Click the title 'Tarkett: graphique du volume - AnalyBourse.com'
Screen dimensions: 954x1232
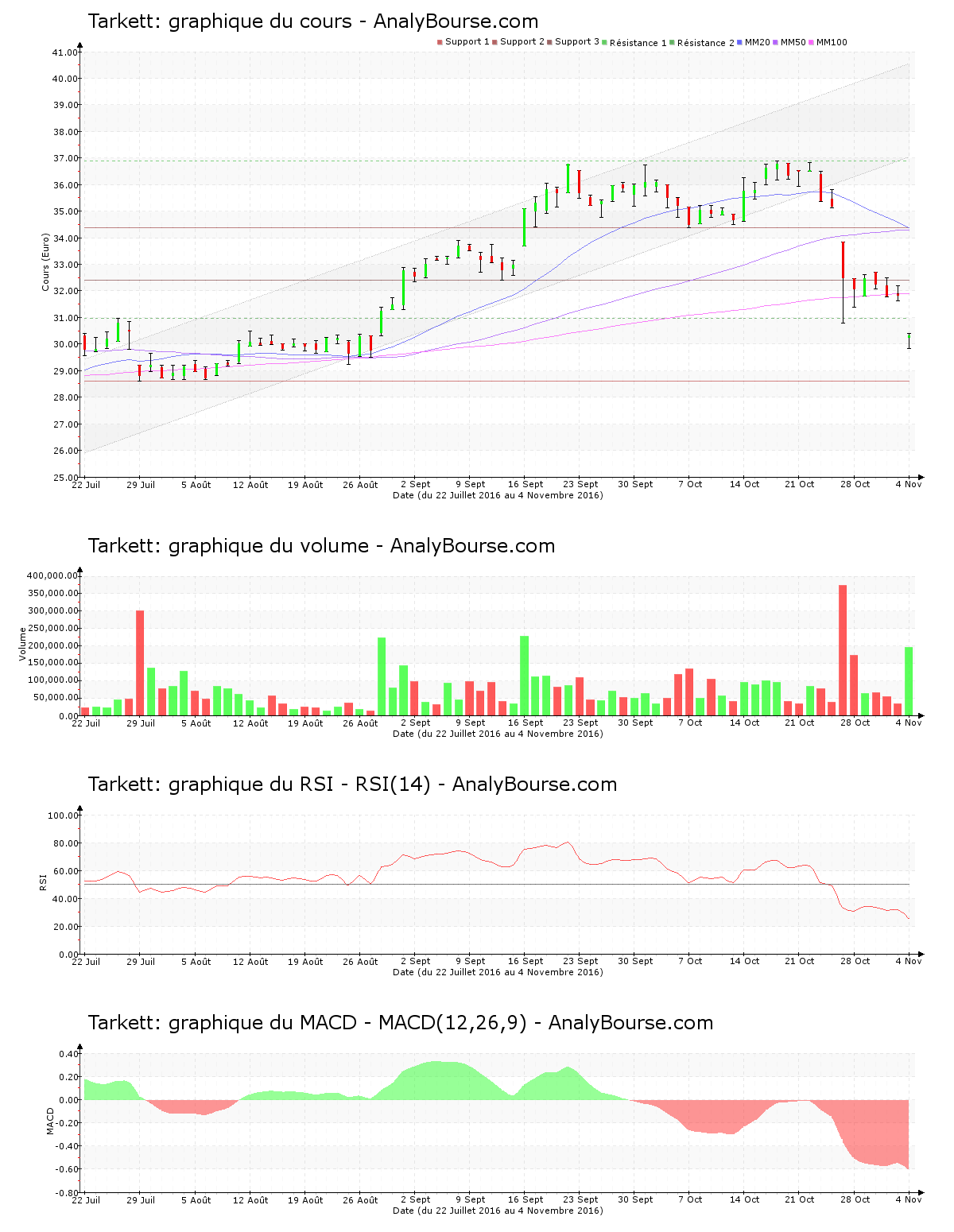(321, 546)
